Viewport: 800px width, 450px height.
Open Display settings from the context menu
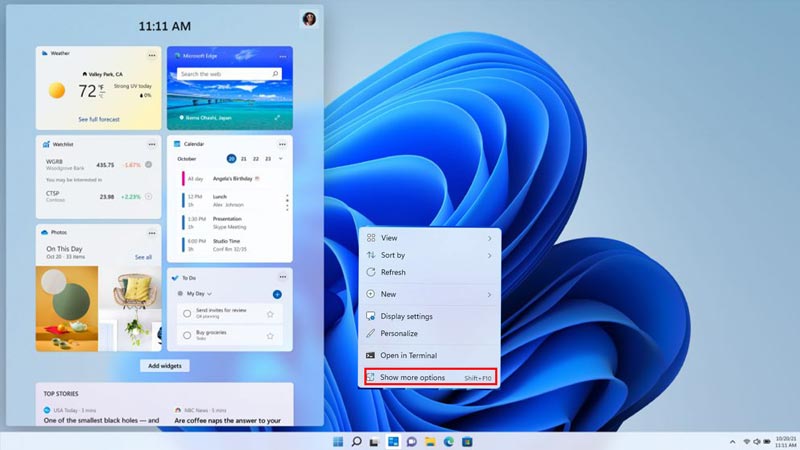429,316
